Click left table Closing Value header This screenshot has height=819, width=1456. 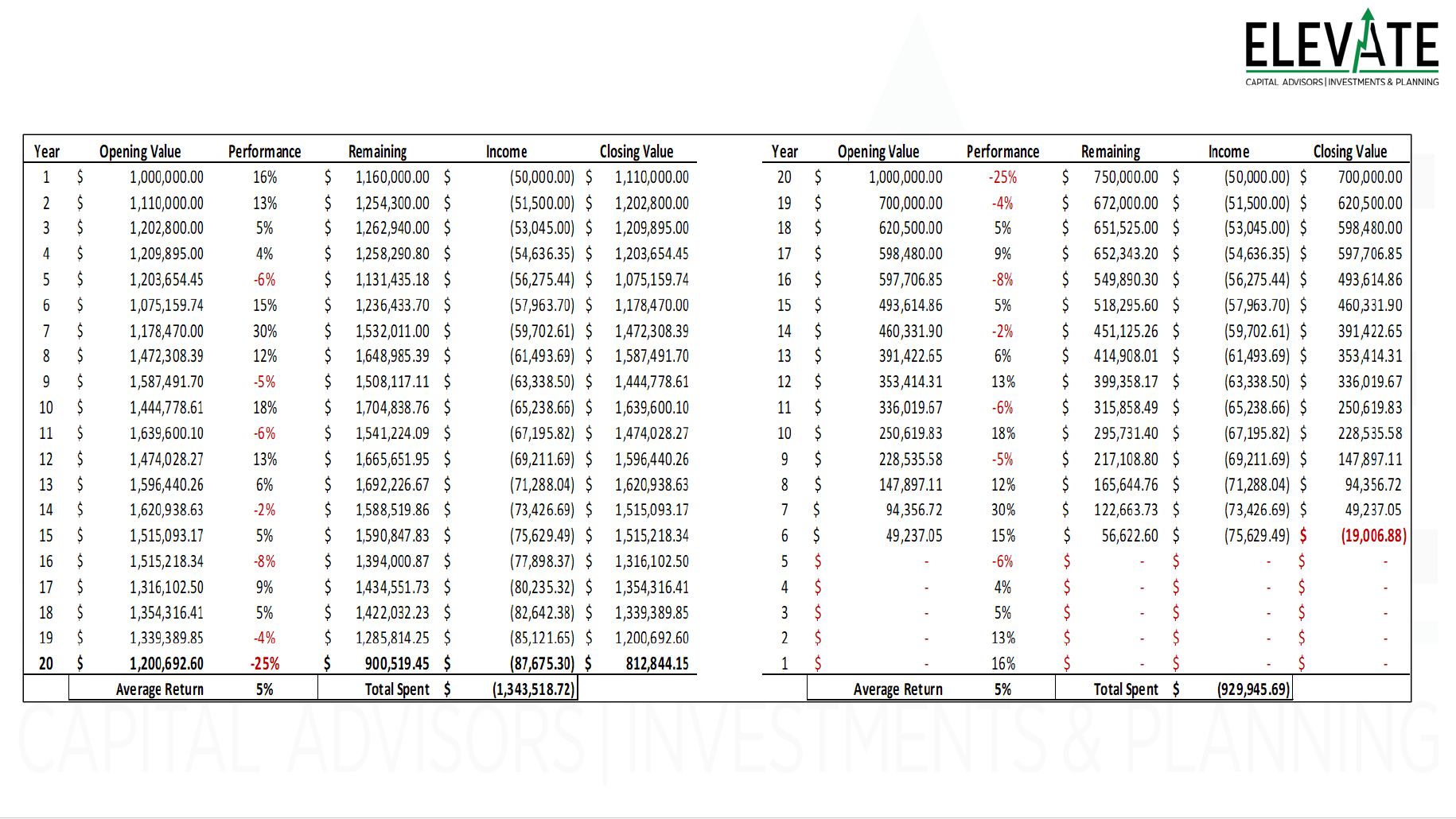coord(637,151)
